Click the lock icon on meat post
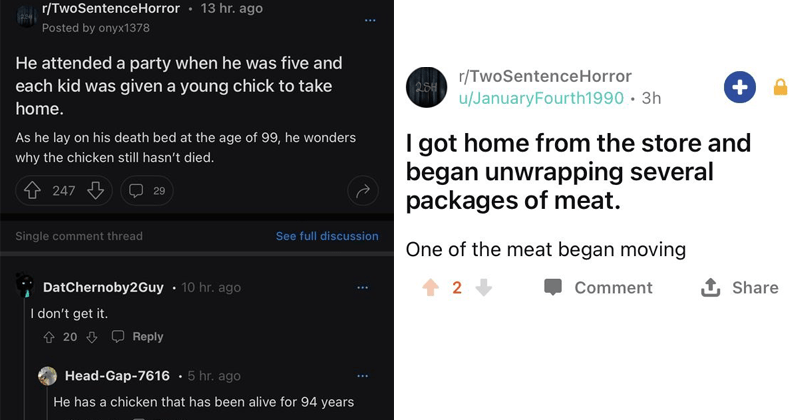The width and height of the screenshot is (800, 420). point(781,88)
